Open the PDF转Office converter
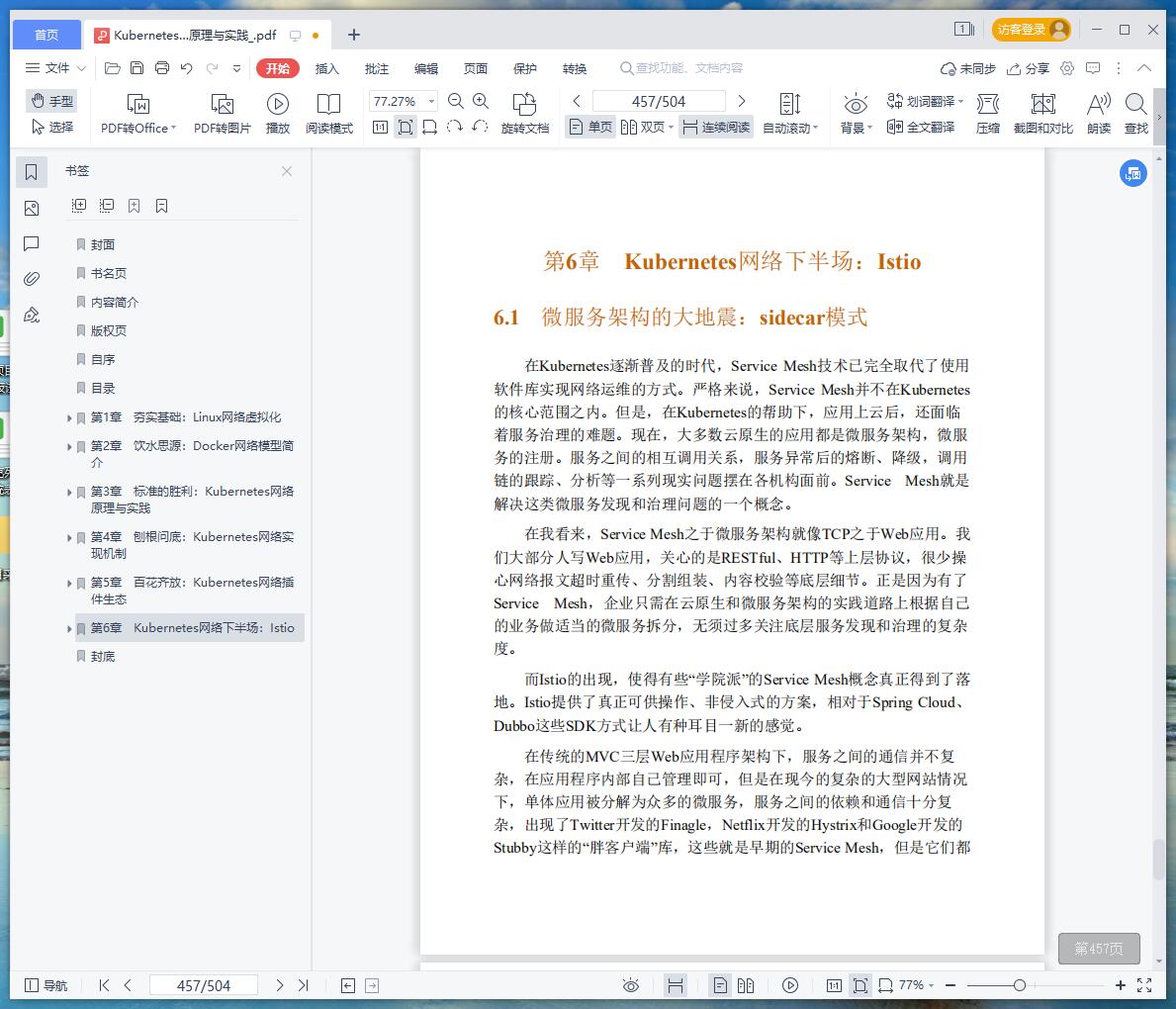This screenshot has height=1009, width=1176. pyautogui.click(x=138, y=114)
